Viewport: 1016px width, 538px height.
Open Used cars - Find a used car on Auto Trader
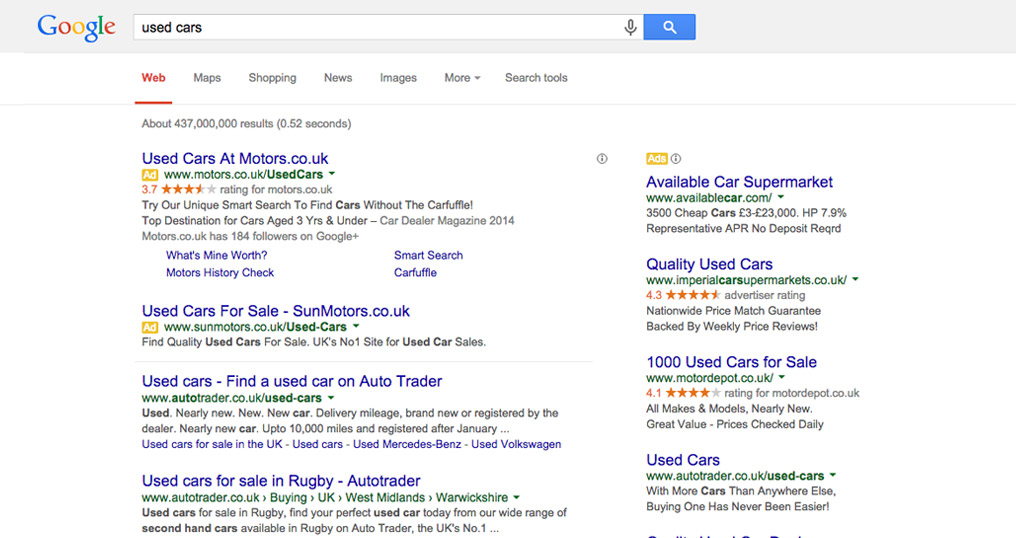tap(292, 381)
